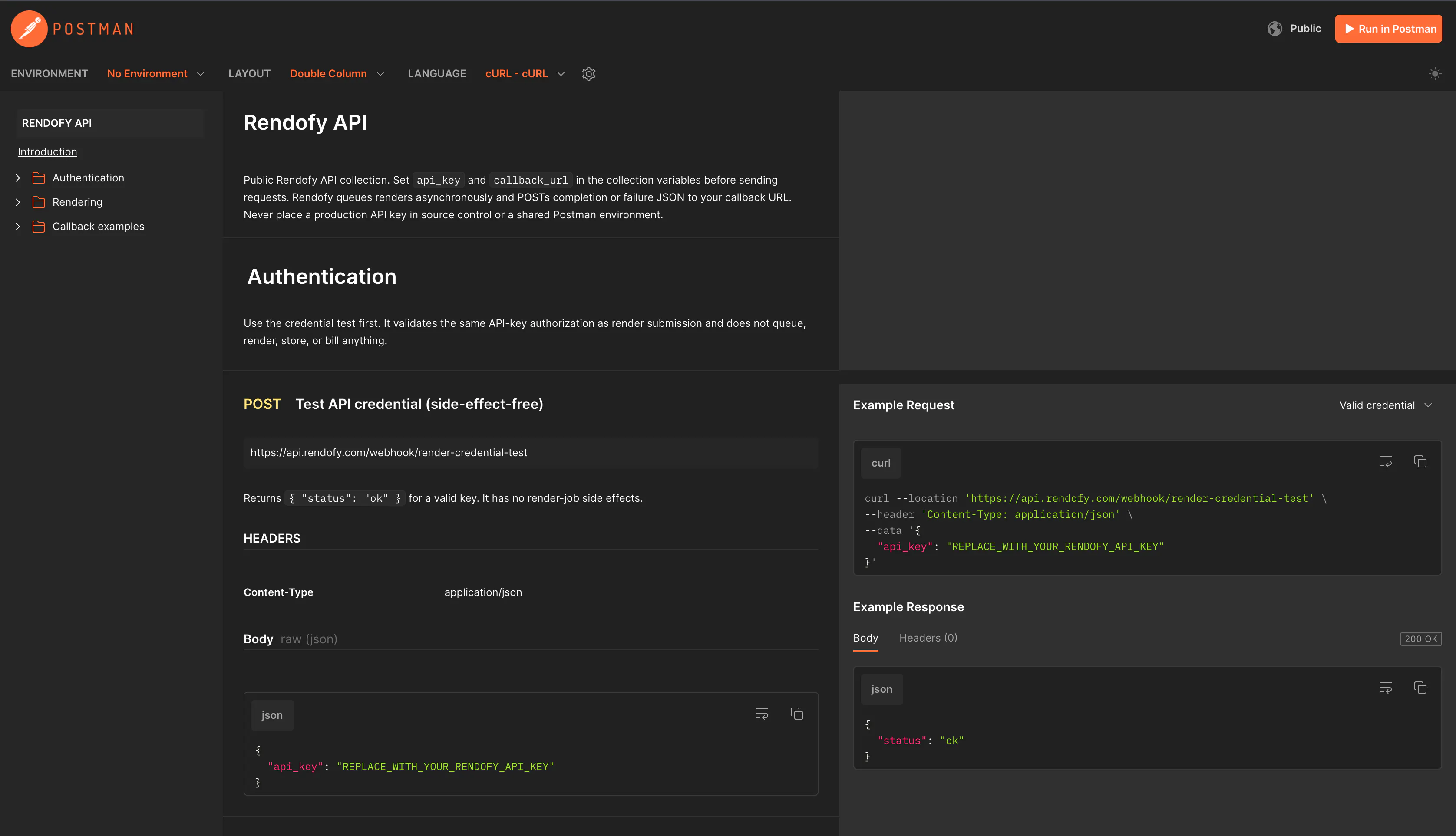This screenshot has height=836, width=1456.
Task: Click the HEADERS section label
Action: point(272,539)
